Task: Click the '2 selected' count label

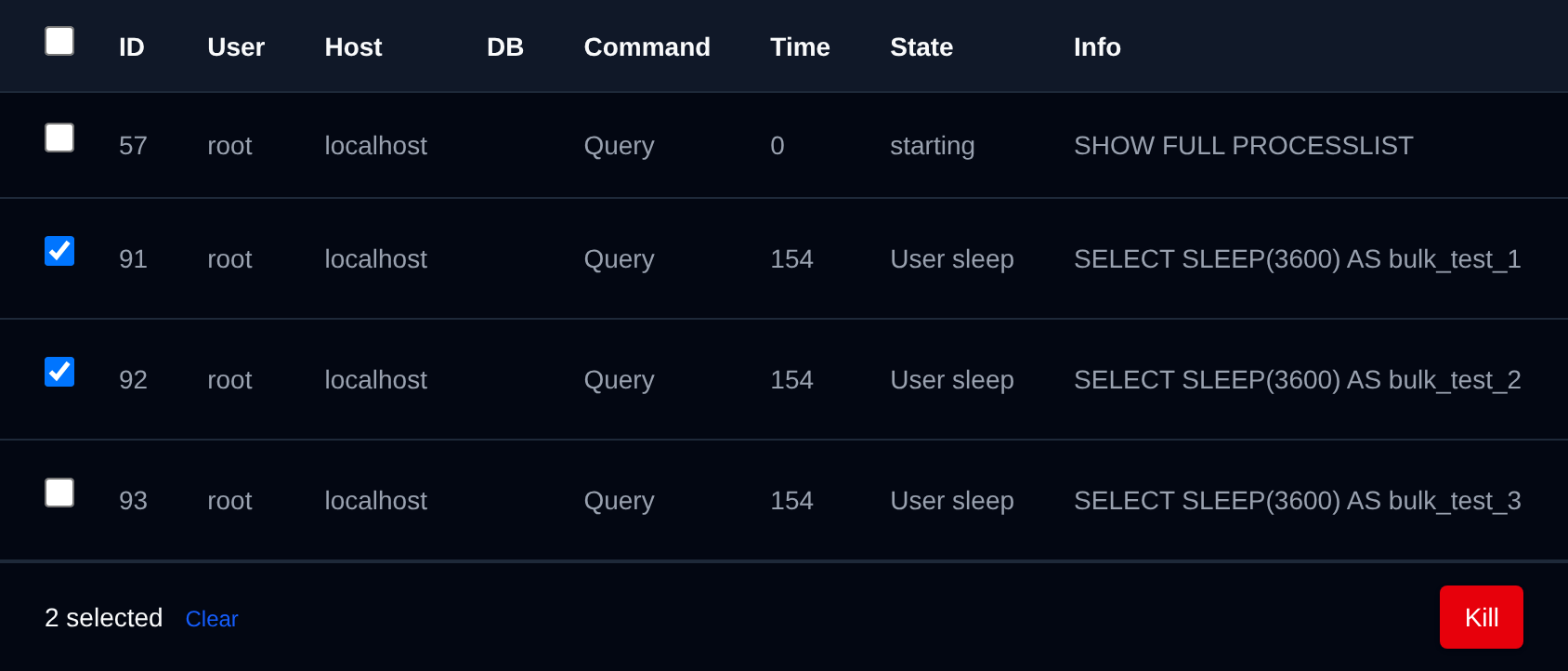Action: click(103, 618)
